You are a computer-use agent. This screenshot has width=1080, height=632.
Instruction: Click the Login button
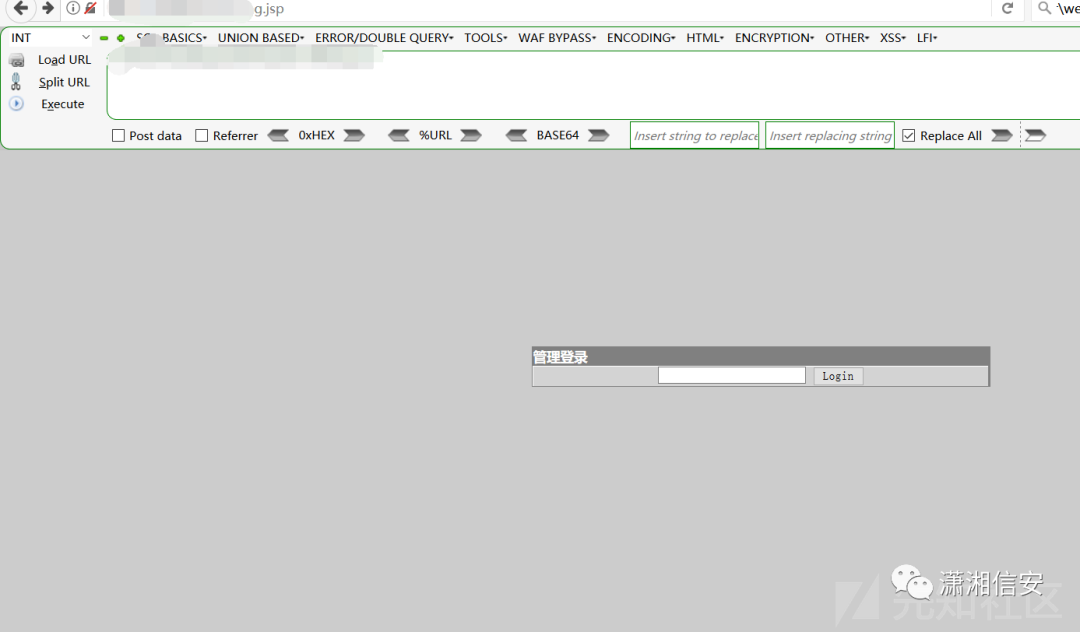(838, 376)
